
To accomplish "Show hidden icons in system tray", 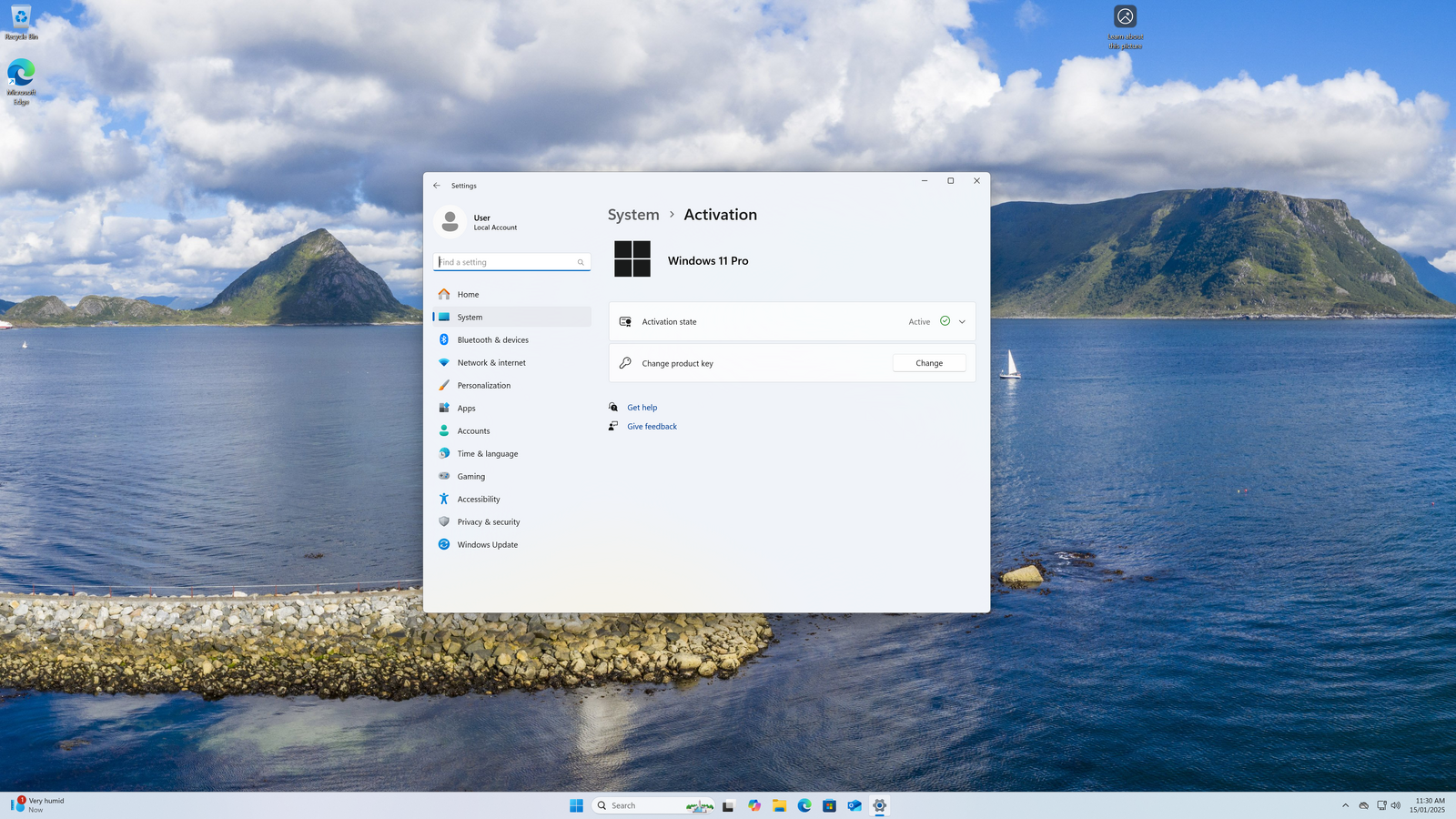I will pos(1346,805).
